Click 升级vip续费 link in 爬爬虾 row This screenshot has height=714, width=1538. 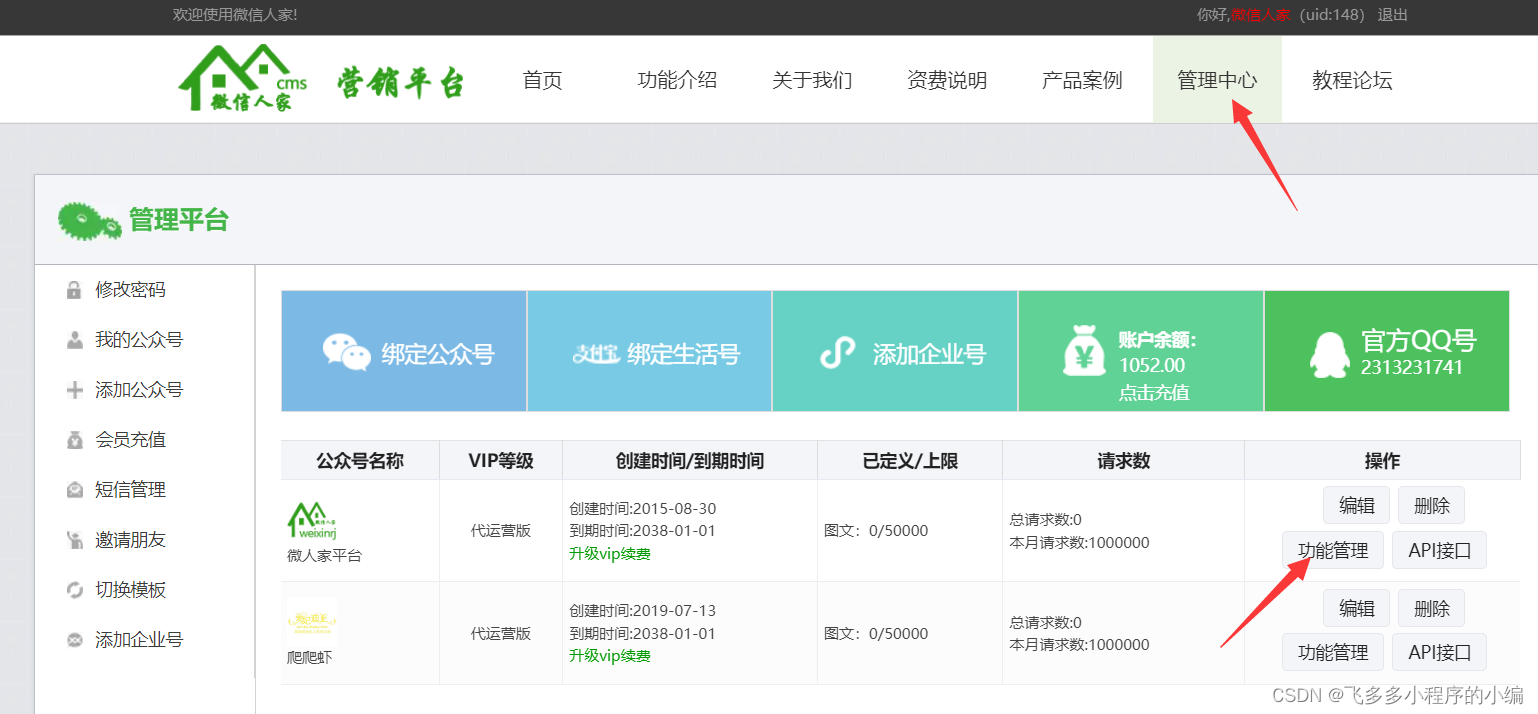coord(610,655)
